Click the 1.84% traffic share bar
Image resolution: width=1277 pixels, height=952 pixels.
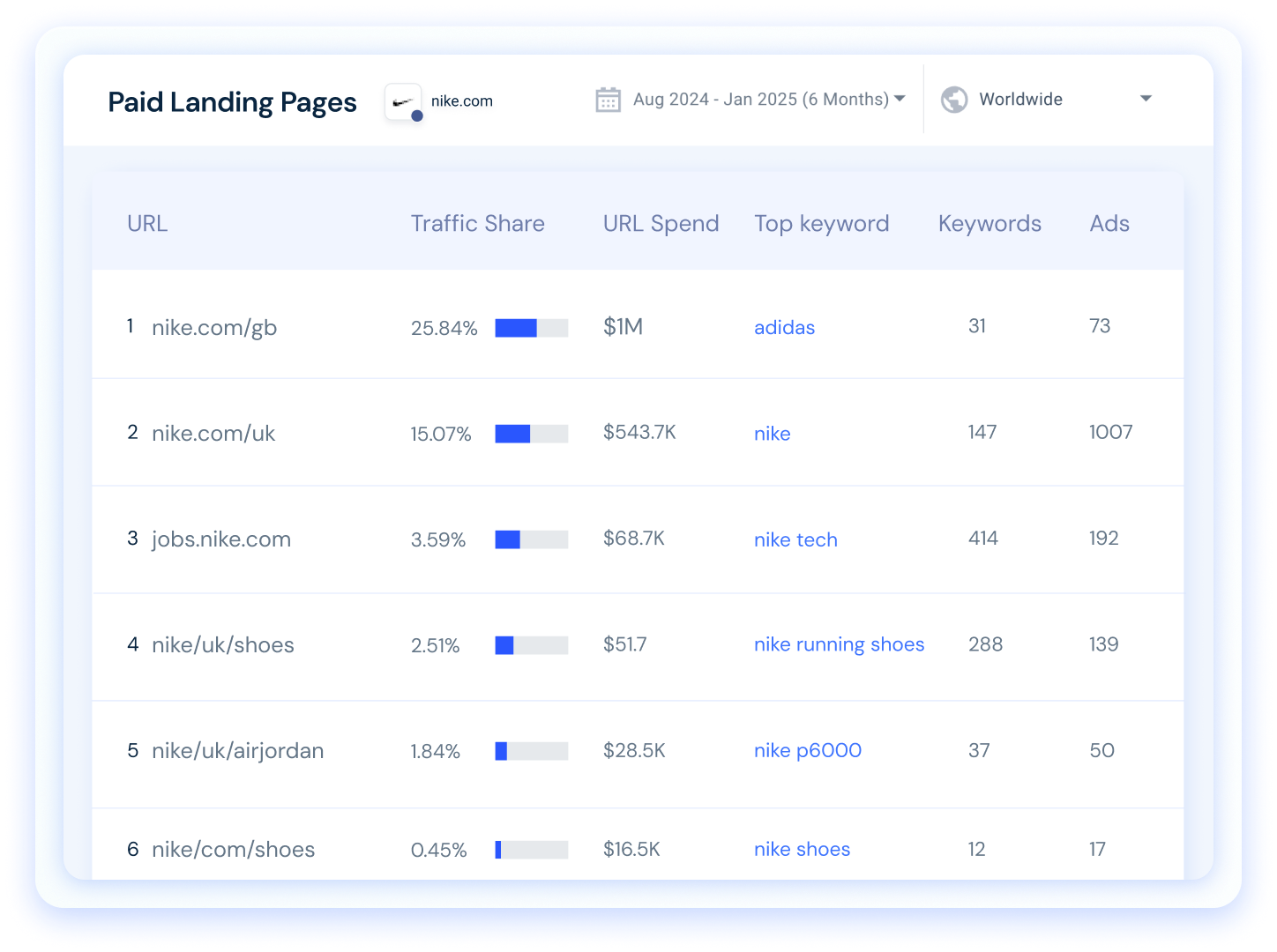tap(532, 751)
